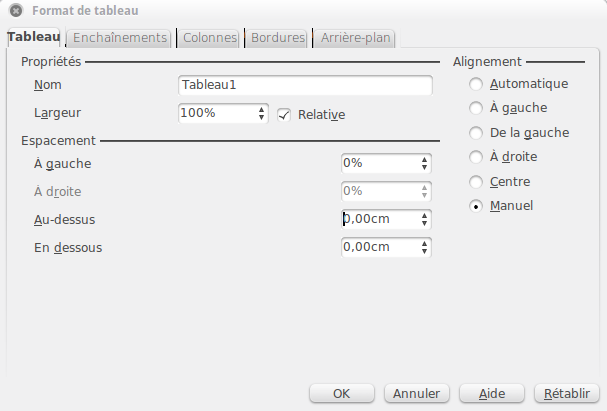This screenshot has width=607, height=411.
Task: Increase En dessous spacing with up arrow
Action: pyautogui.click(x=425, y=243)
